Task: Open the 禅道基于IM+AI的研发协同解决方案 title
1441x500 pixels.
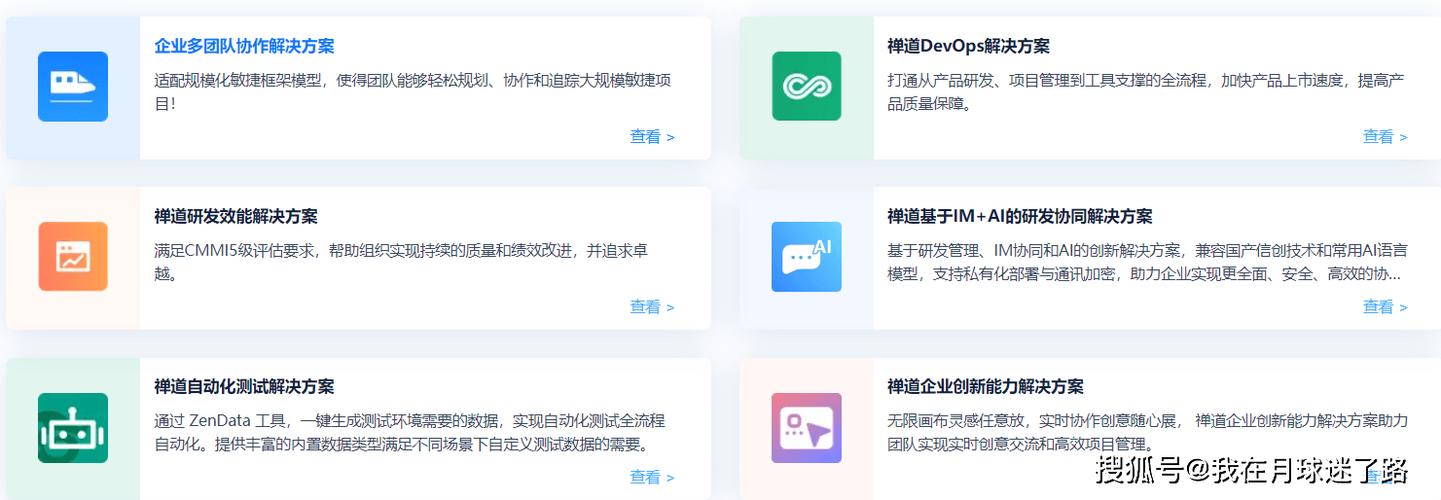Action: 1020,216
